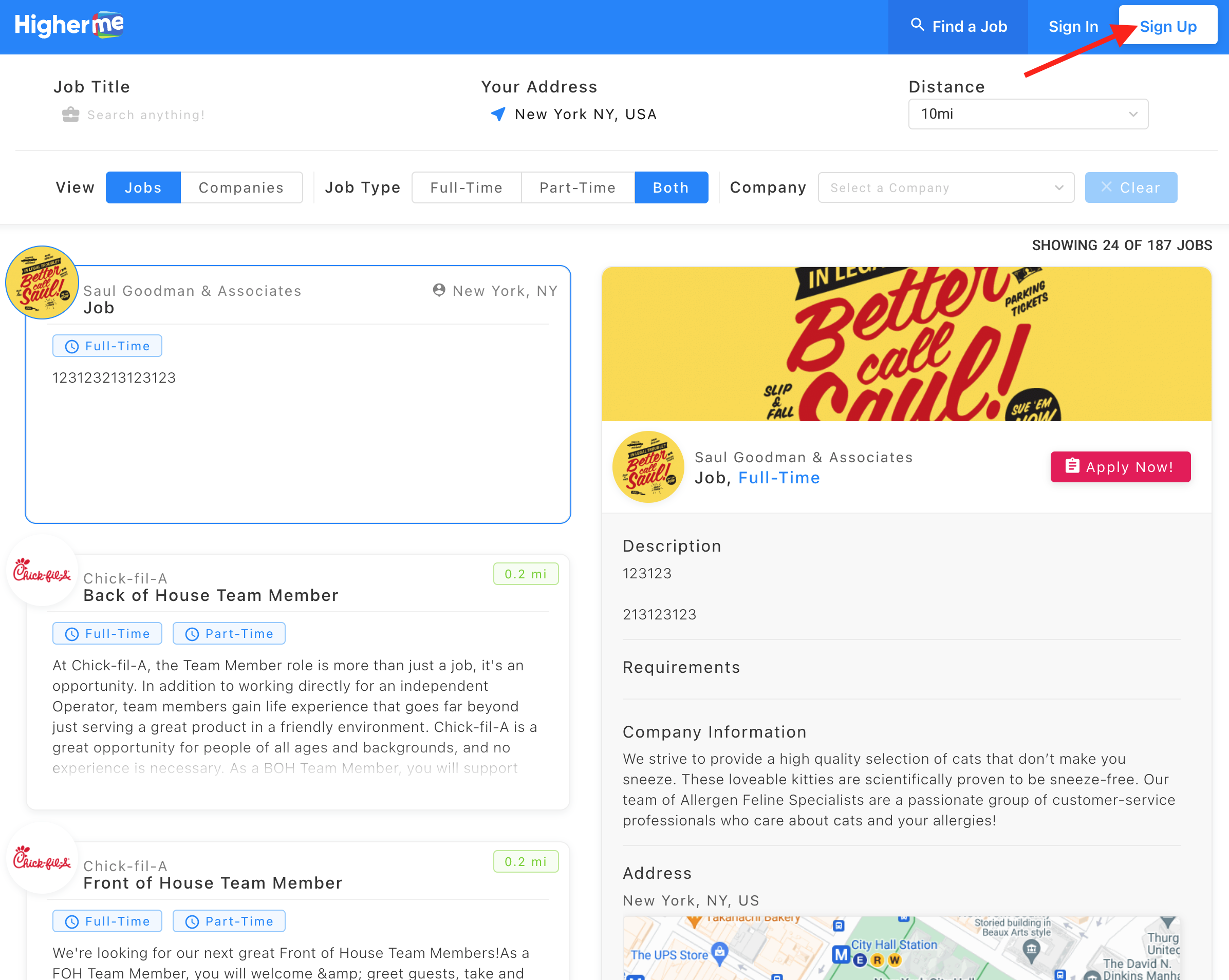Image resolution: width=1229 pixels, height=980 pixels.
Task: Click the Search anything job title field
Action: (x=146, y=115)
